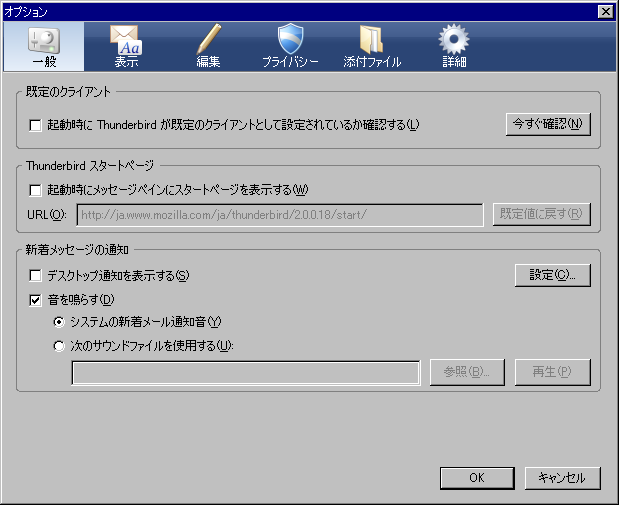Close the オプション dialog window
Screen dimensions: 619x505
[606, 12]
